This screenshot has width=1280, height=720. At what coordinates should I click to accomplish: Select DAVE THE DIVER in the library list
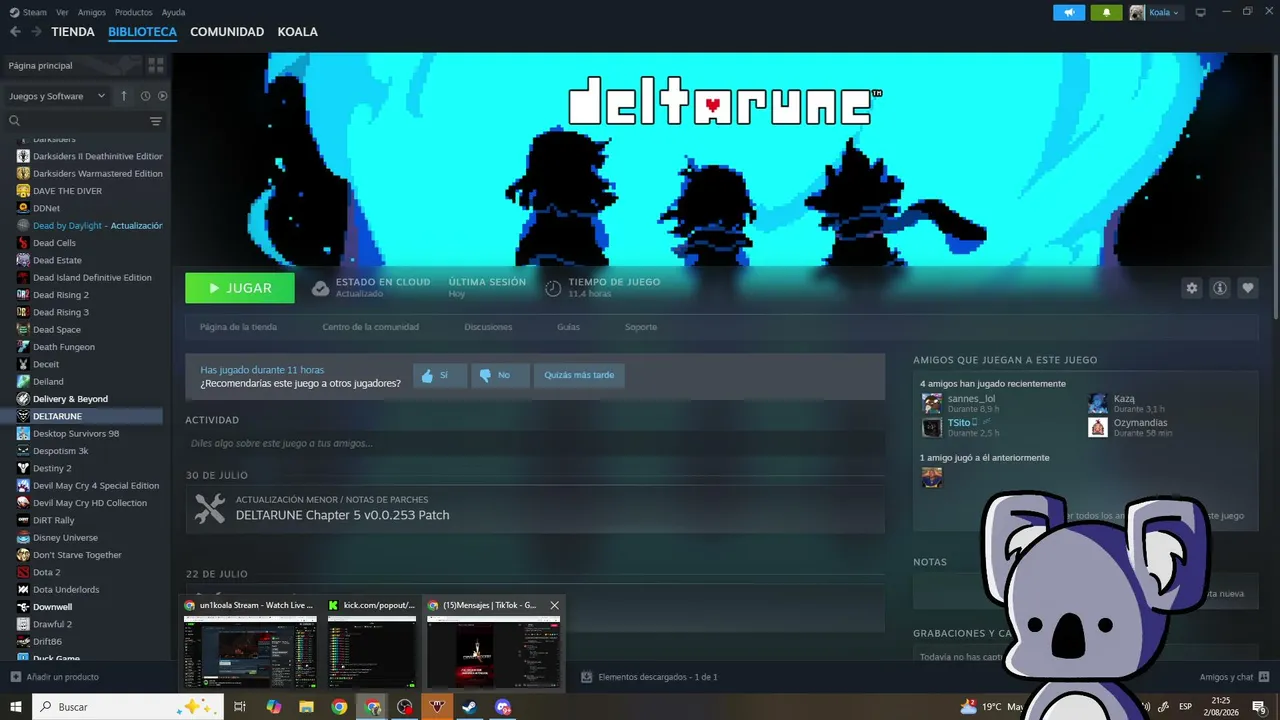tap(67, 191)
